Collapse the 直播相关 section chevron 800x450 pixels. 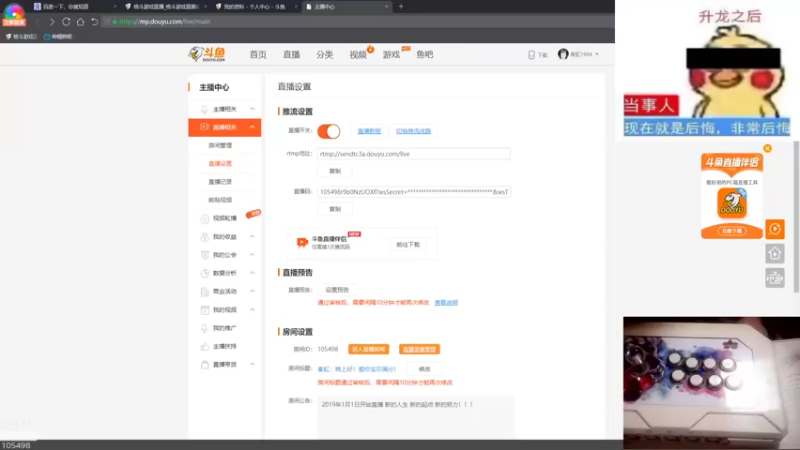[x=252, y=127]
